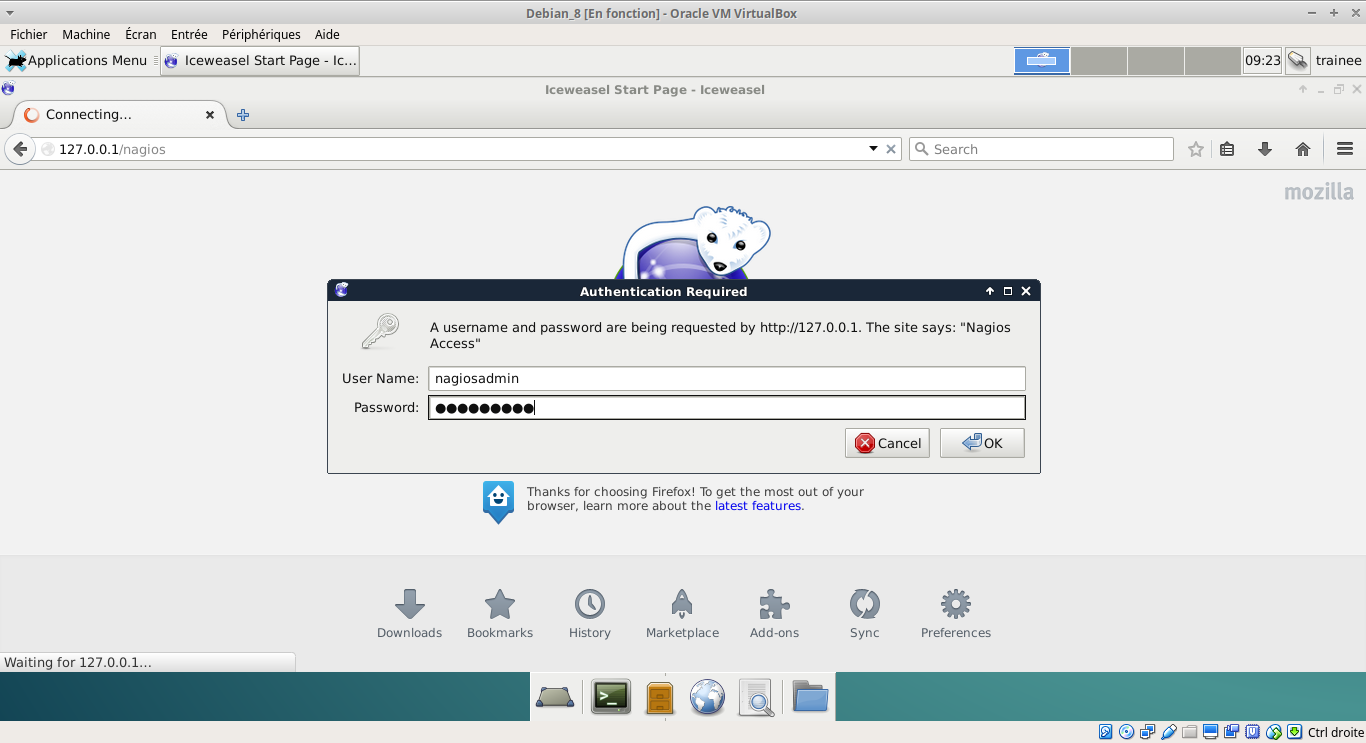The image size is (1366, 743).
Task: Click the Downloads icon on start page
Action: (x=409, y=613)
